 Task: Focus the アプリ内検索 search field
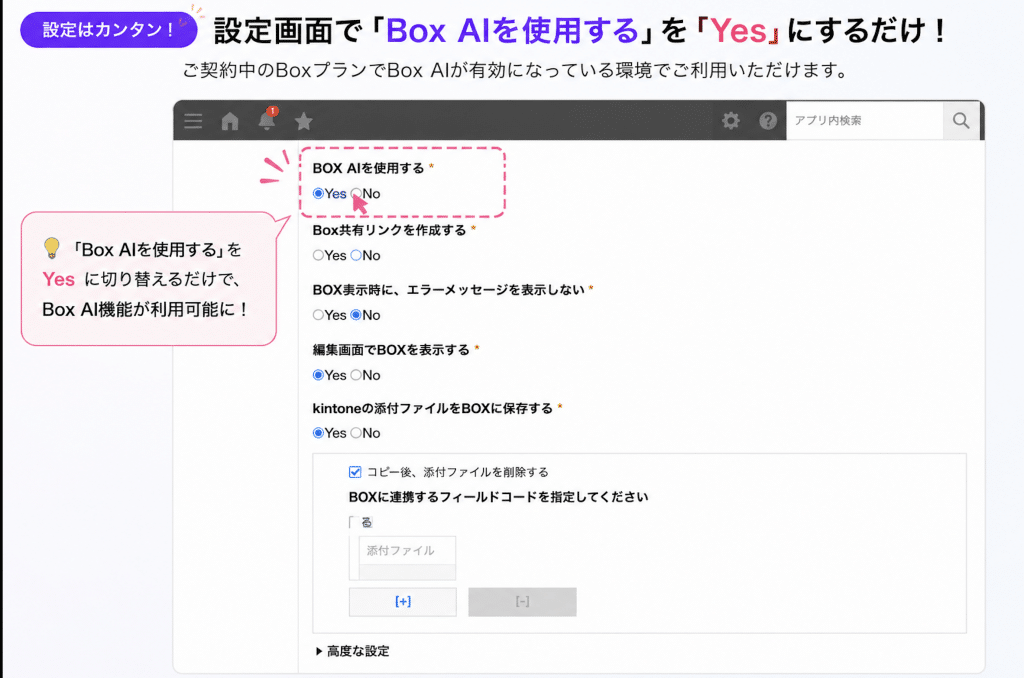(865, 120)
